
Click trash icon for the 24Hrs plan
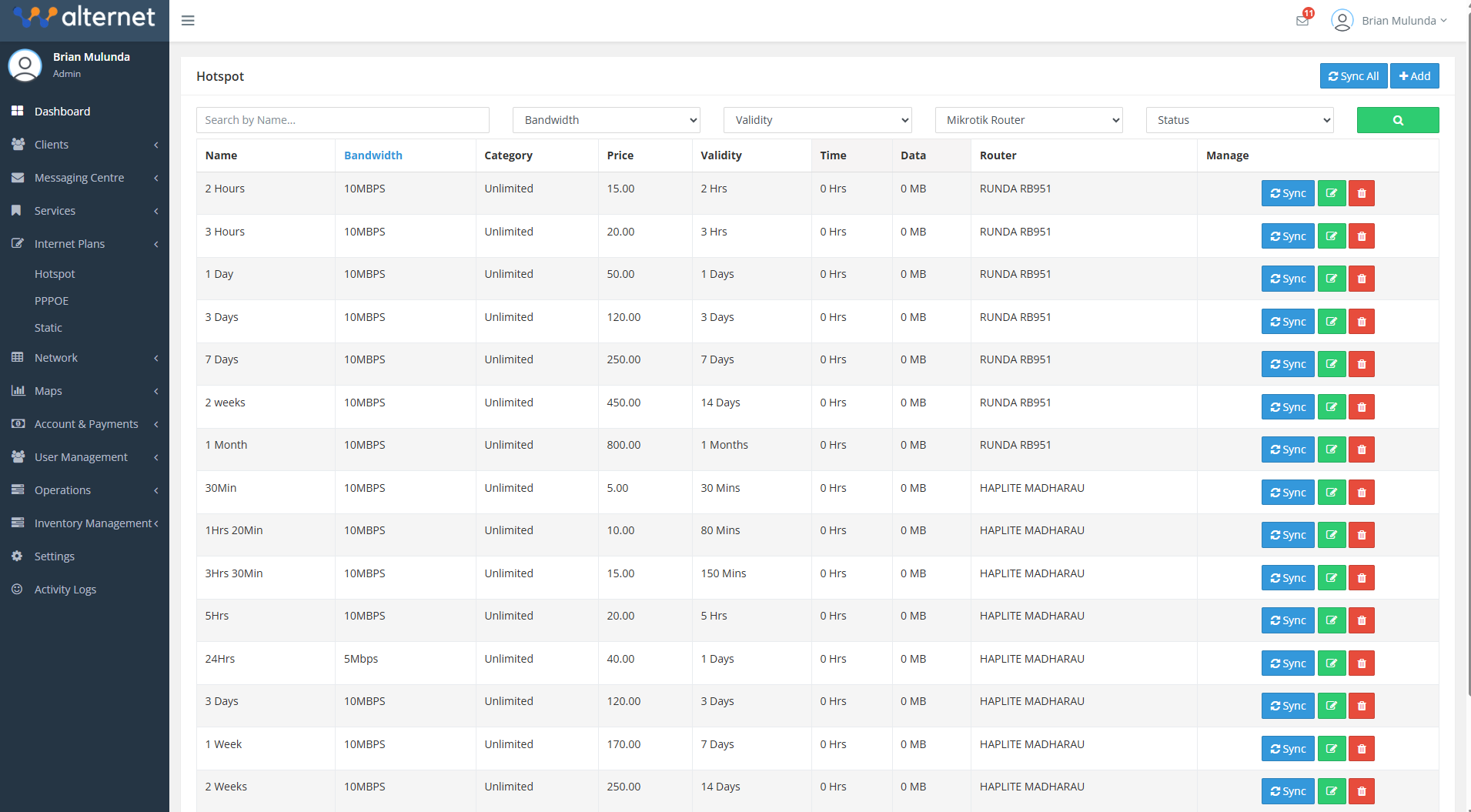[x=1361, y=663]
